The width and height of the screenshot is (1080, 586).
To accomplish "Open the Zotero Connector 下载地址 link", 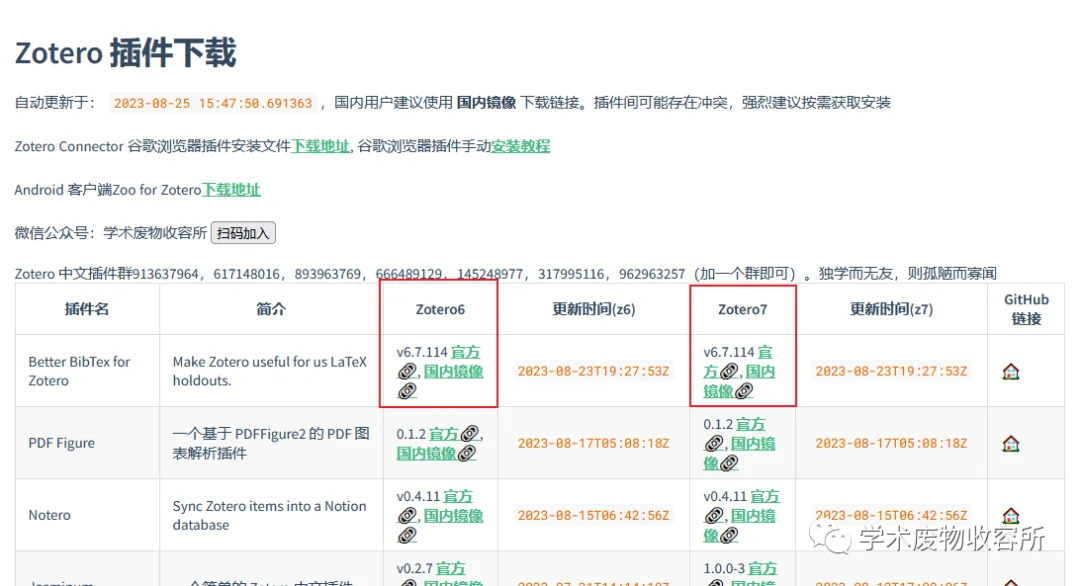I will pos(320,146).
